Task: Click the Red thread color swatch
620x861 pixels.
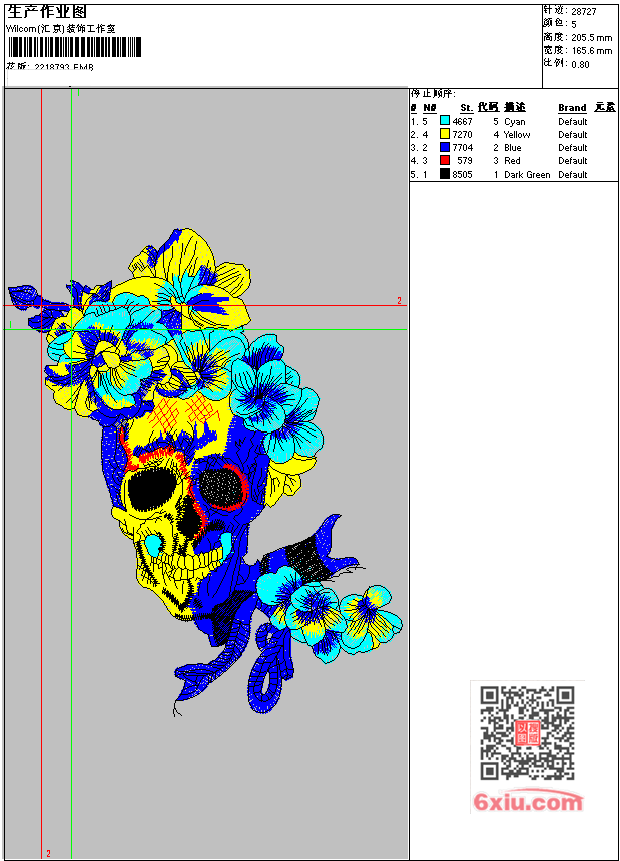Action: (x=445, y=160)
